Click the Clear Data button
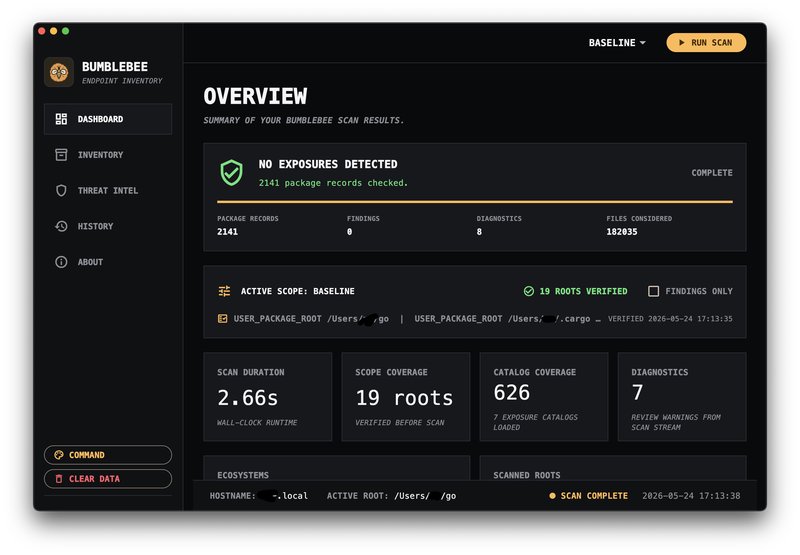The image size is (800, 555). click(x=108, y=479)
